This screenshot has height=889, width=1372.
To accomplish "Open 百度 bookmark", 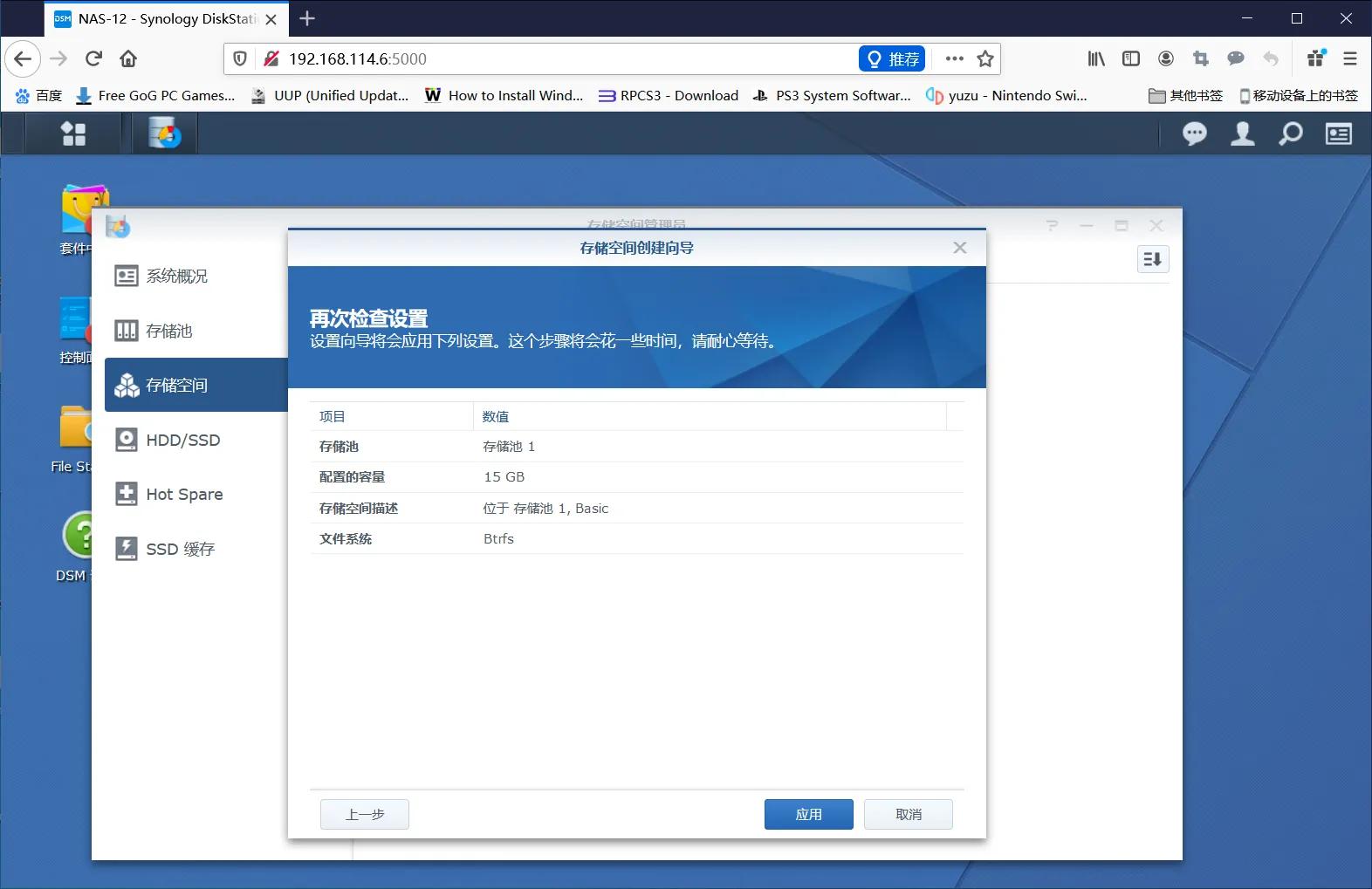I will coord(39,95).
